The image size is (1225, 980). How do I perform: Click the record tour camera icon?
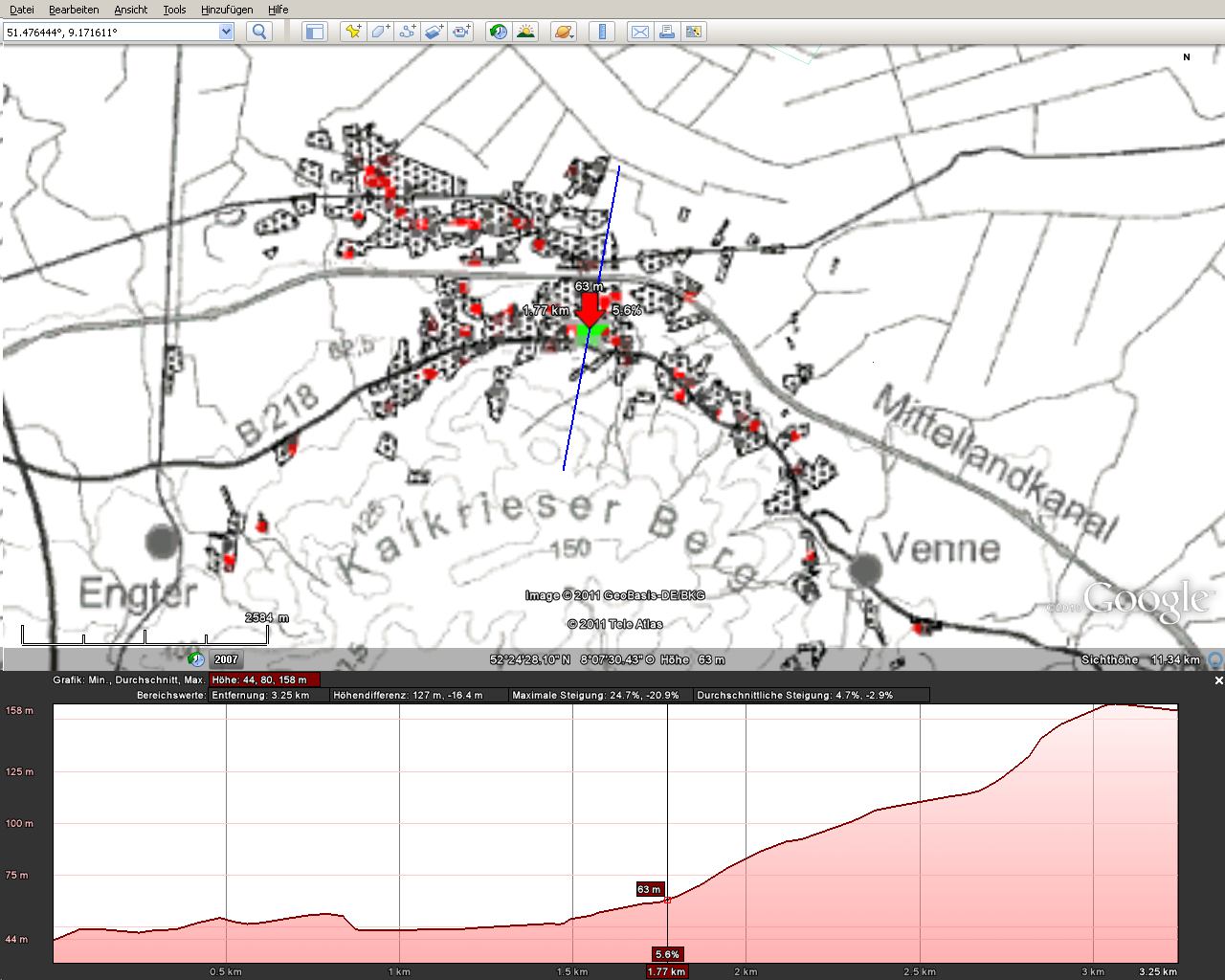tap(461, 32)
